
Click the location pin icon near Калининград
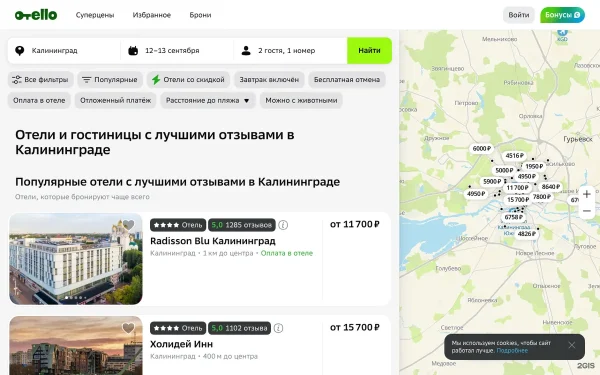pos(20,51)
